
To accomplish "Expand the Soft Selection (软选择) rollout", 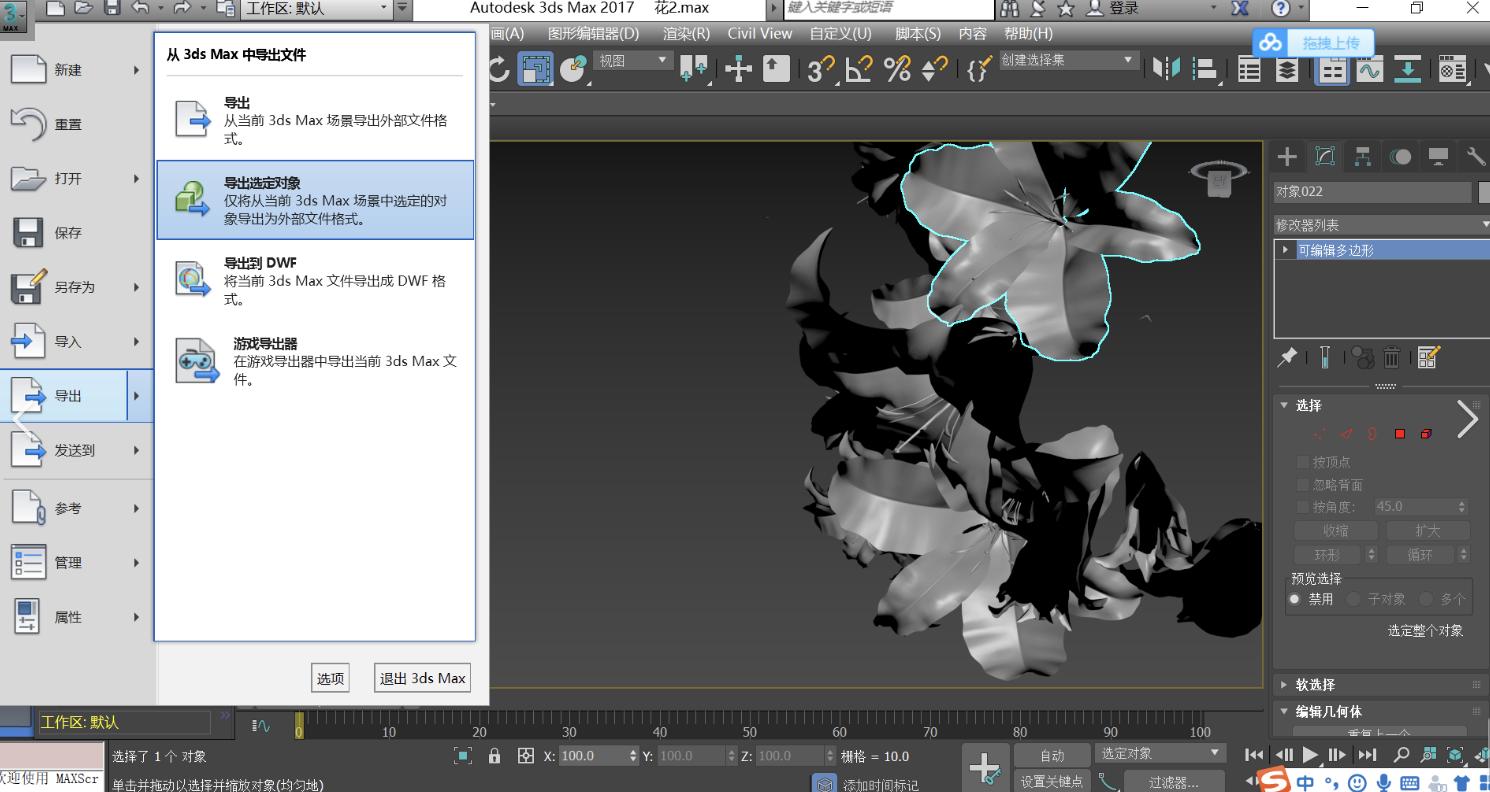I will click(1286, 685).
